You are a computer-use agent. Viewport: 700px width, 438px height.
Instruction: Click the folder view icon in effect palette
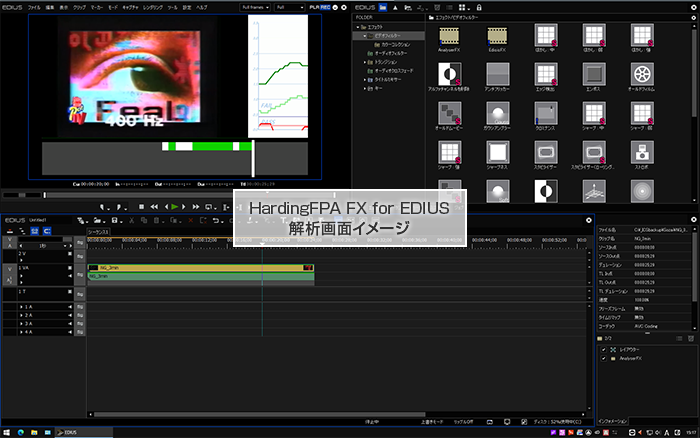point(383,8)
